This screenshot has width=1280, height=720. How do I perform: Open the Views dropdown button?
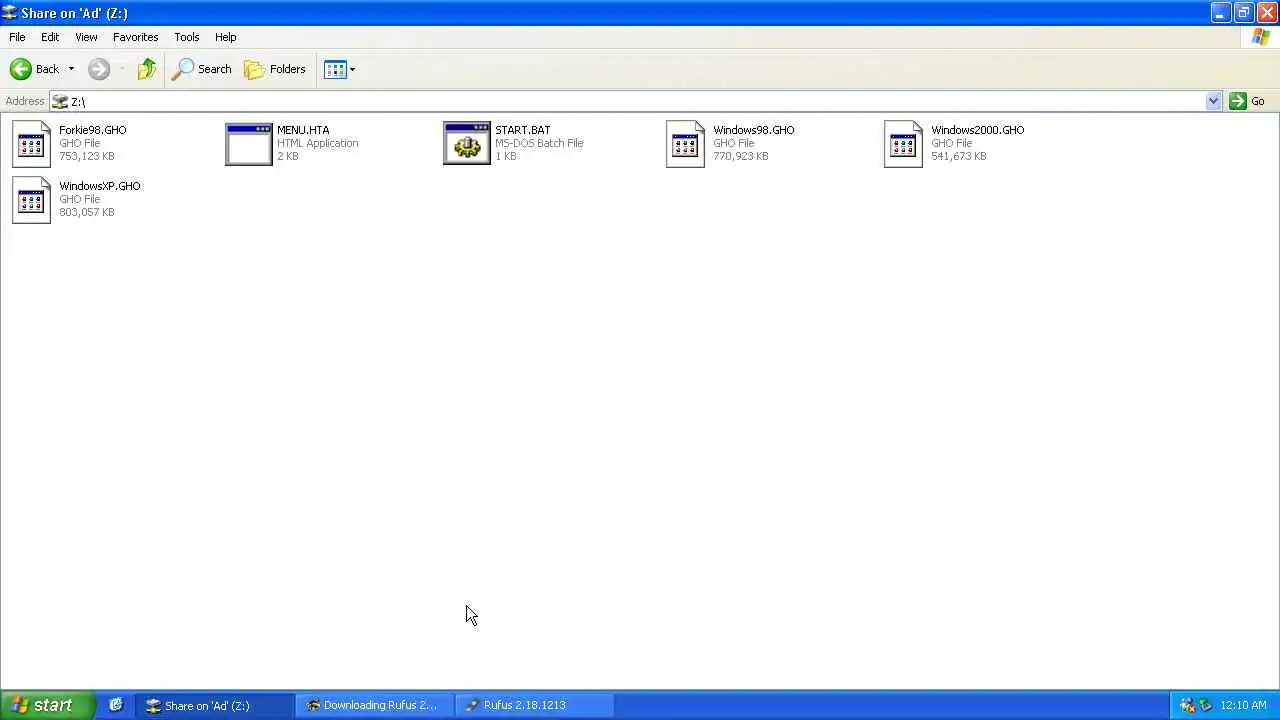pos(340,69)
